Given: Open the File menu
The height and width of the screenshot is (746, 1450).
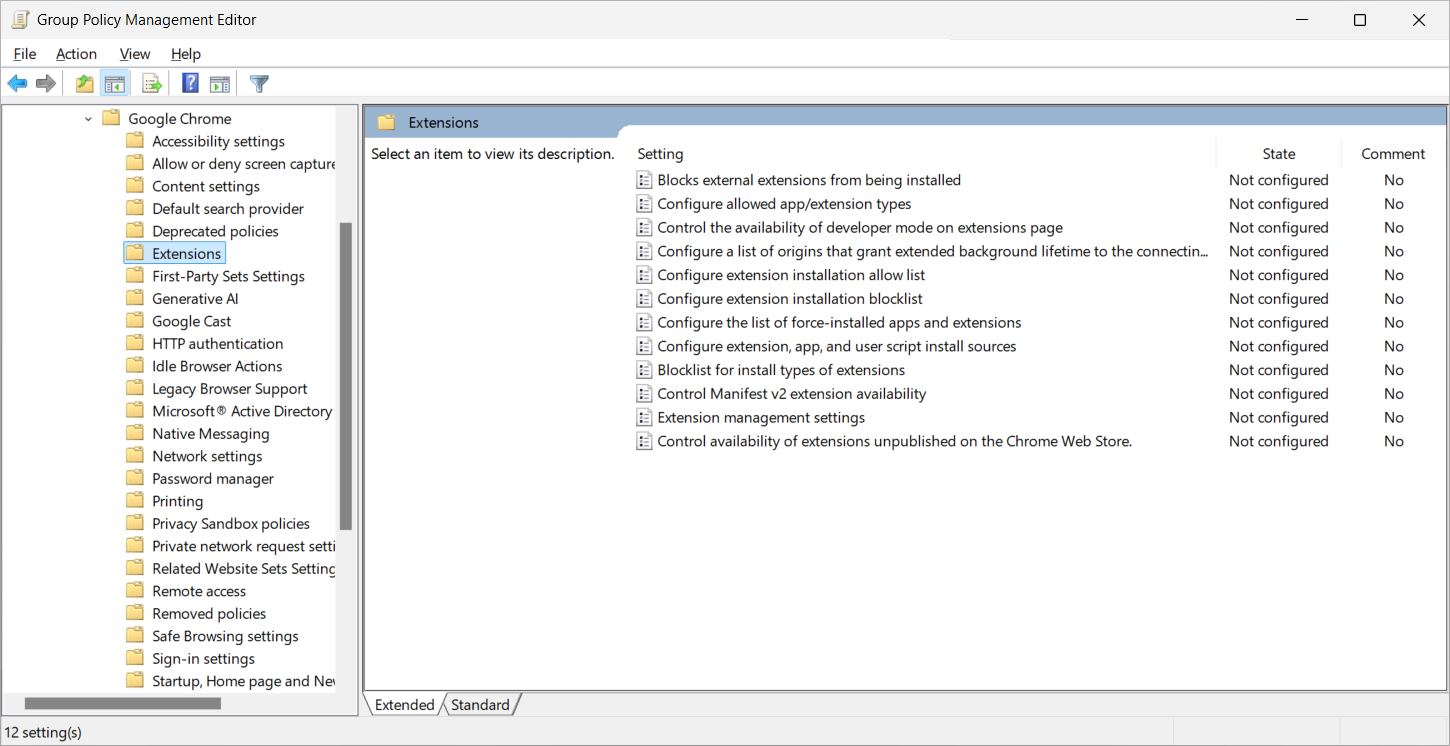Looking at the screenshot, I should pyautogui.click(x=25, y=54).
